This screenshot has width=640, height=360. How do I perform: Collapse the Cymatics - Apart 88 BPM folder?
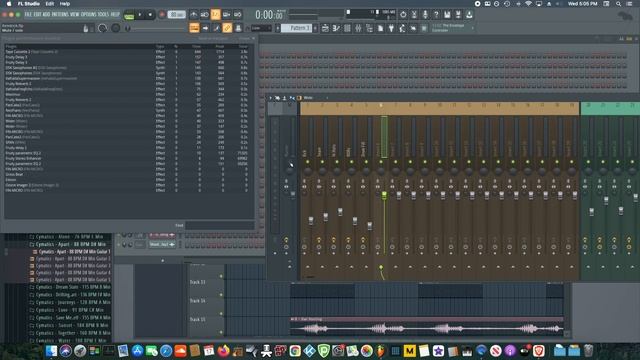click(69, 244)
